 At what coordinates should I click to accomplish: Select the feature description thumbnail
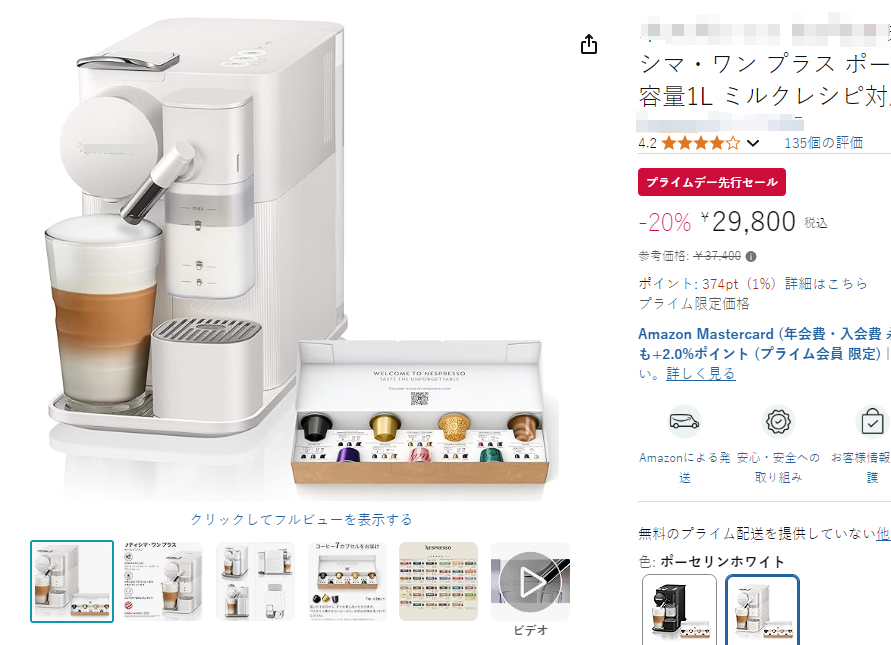pyautogui.click(x=163, y=581)
